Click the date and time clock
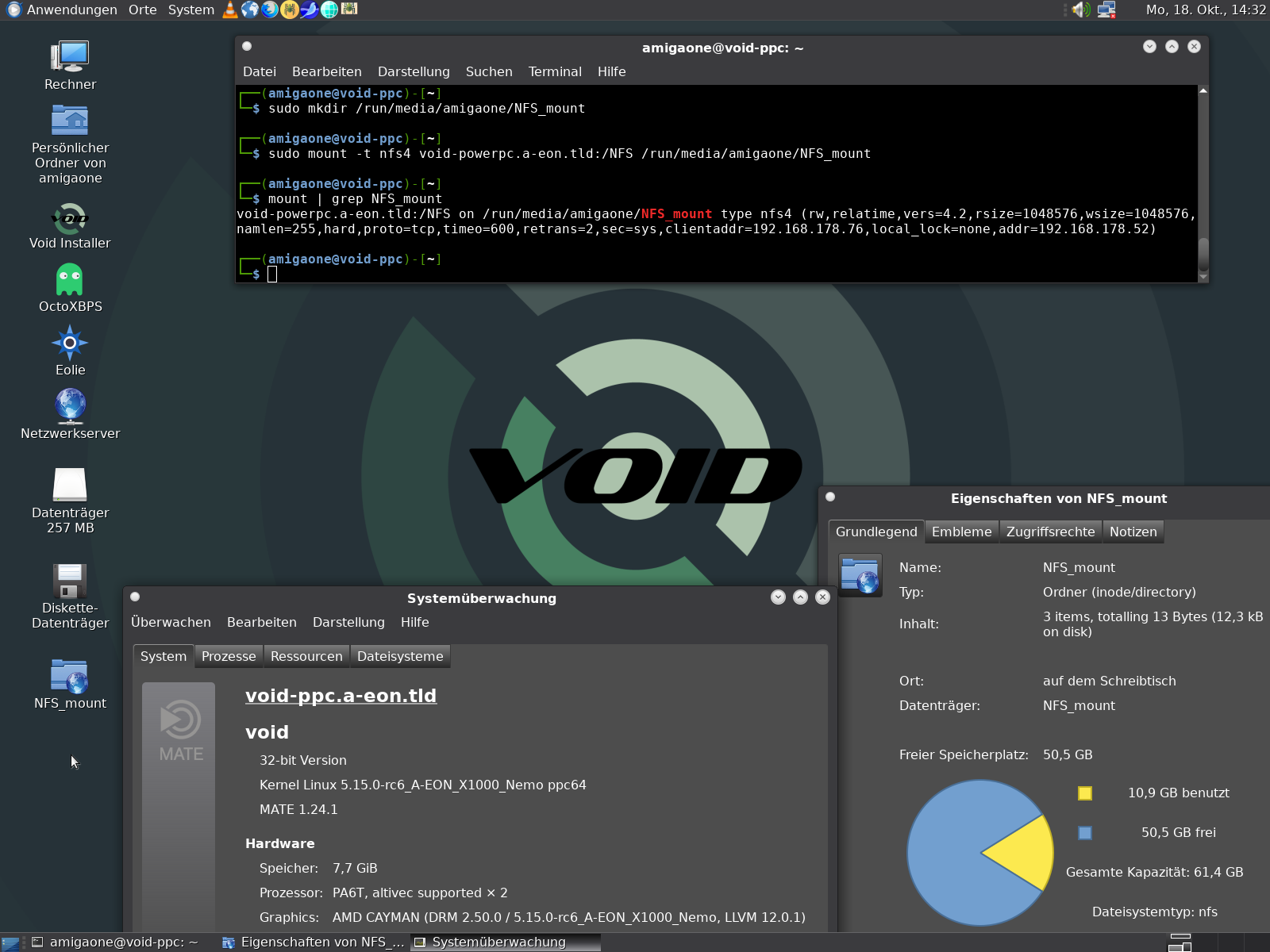 pos(1206,10)
